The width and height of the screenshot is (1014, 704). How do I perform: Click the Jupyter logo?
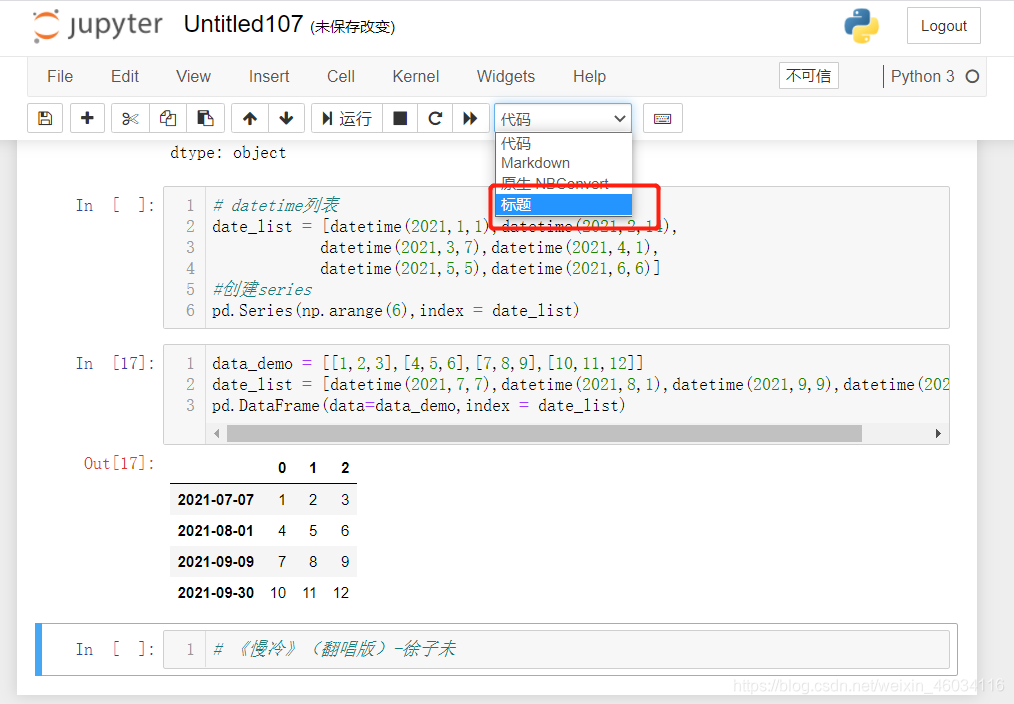coord(98,26)
